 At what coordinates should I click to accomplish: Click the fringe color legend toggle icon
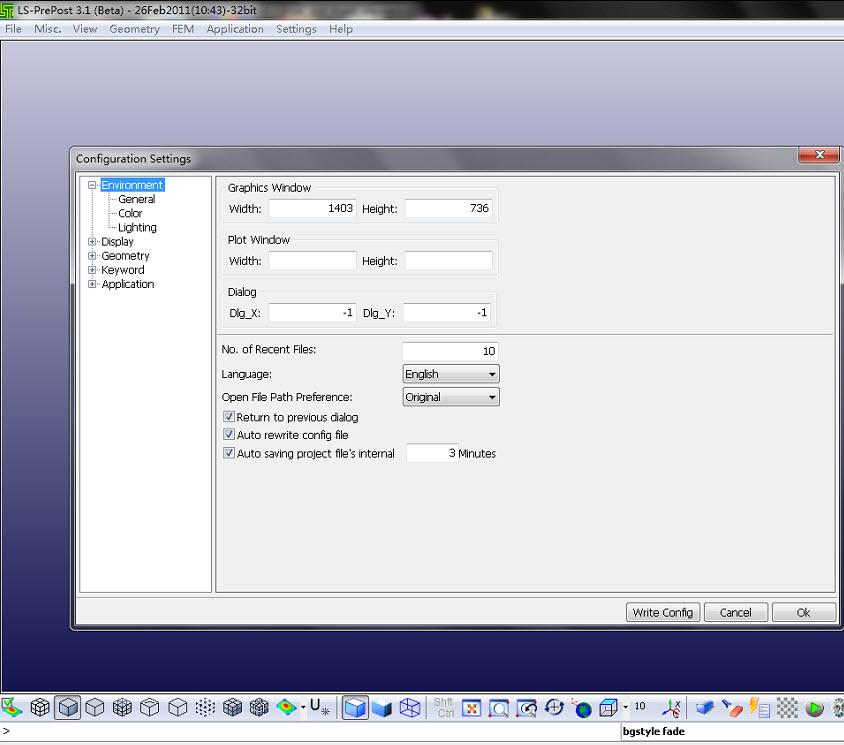[x=12, y=707]
